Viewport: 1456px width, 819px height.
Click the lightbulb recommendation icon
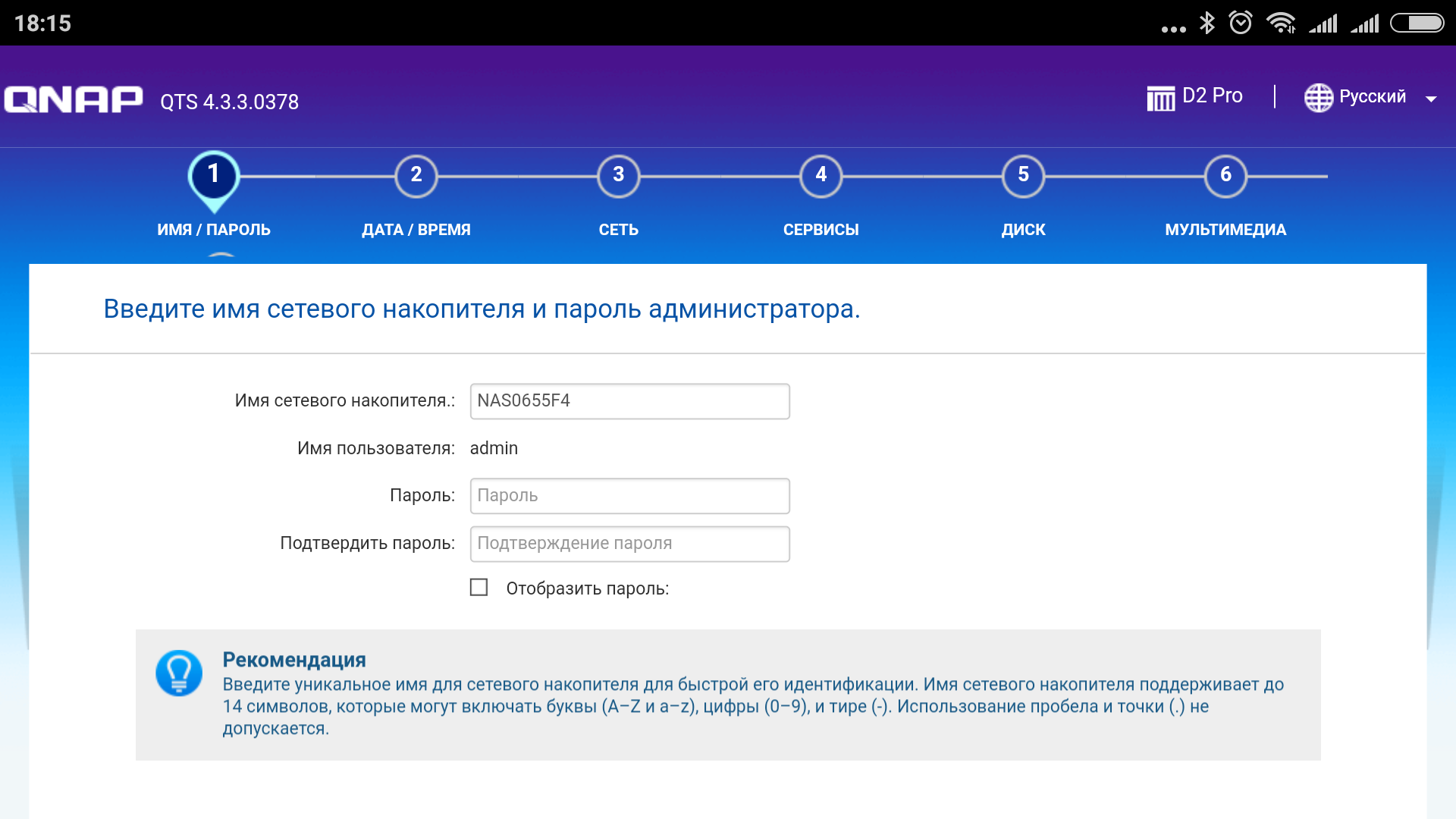[x=179, y=673]
